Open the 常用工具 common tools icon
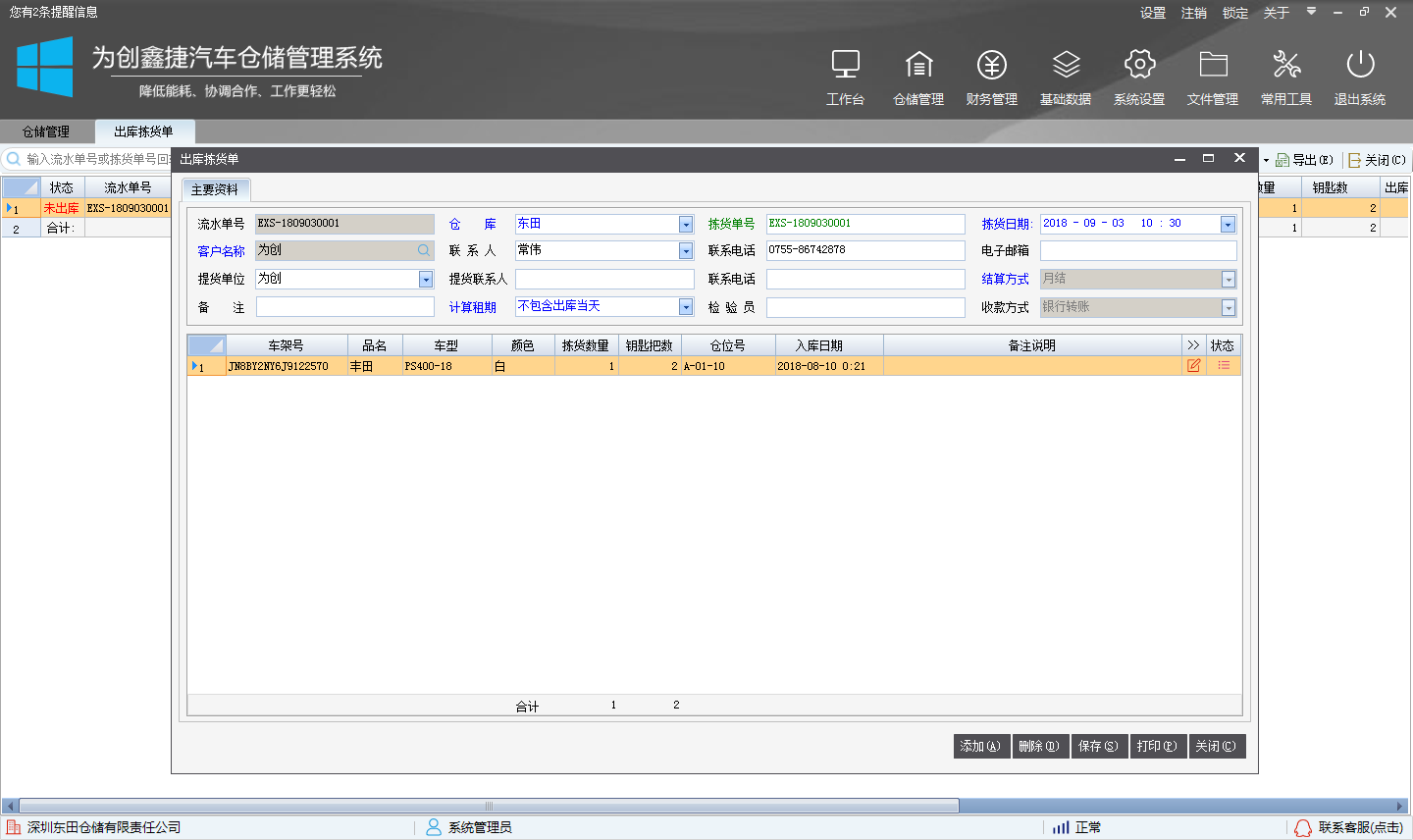 (1286, 76)
